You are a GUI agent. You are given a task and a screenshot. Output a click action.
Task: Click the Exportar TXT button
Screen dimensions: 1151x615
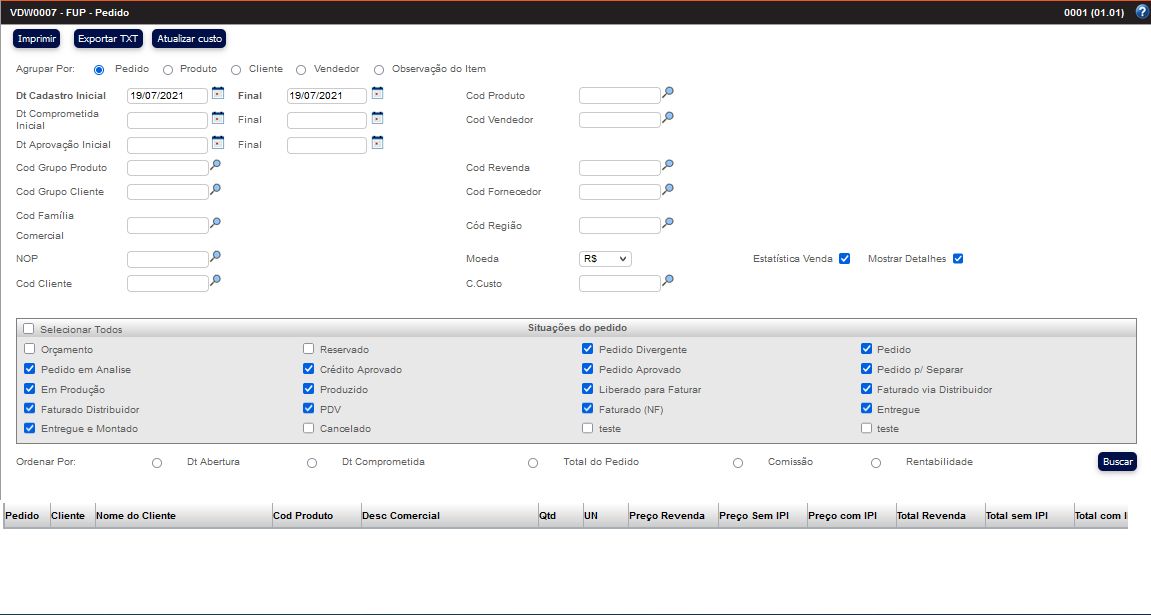[x=109, y=39]
